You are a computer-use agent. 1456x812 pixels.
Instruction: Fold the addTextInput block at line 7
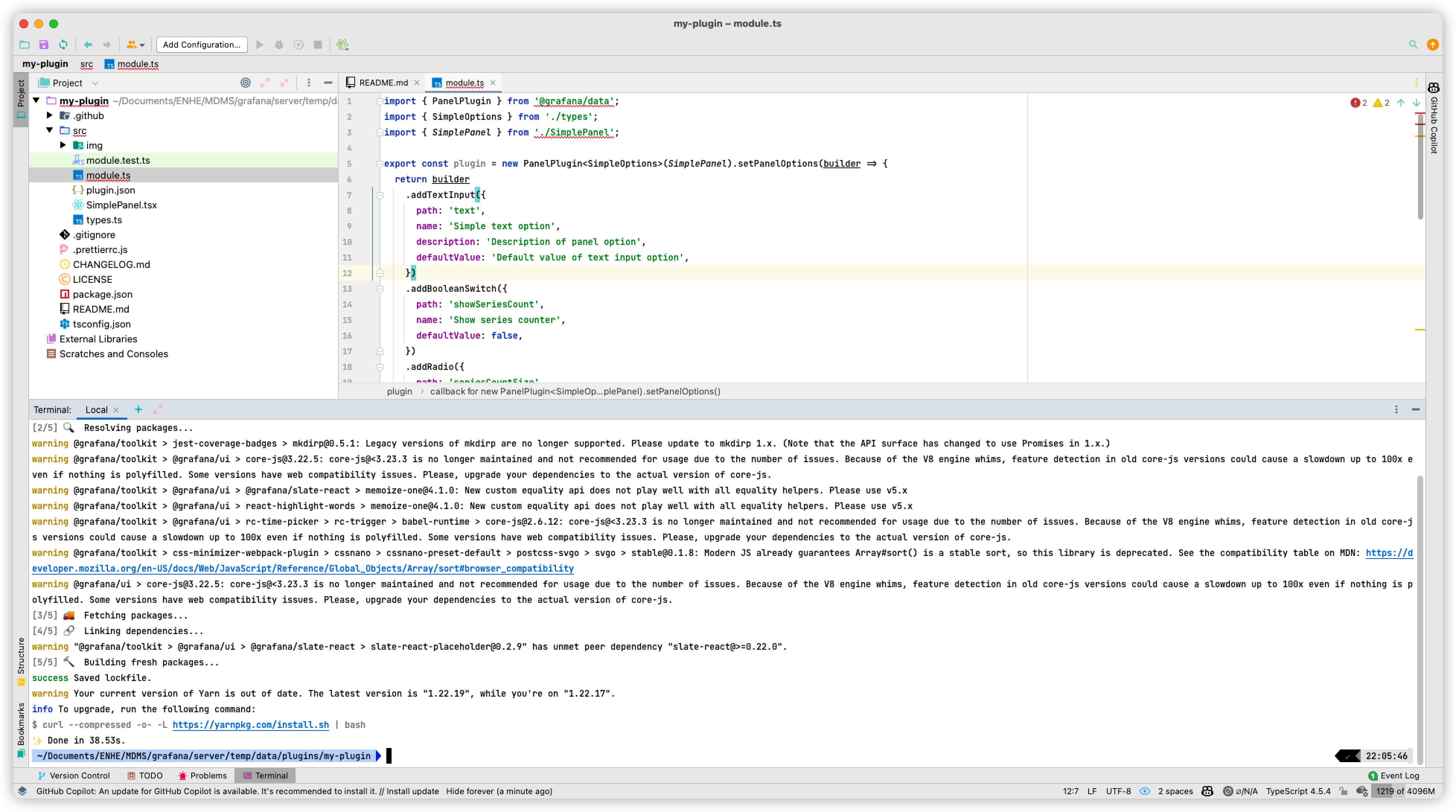[380, 195]
